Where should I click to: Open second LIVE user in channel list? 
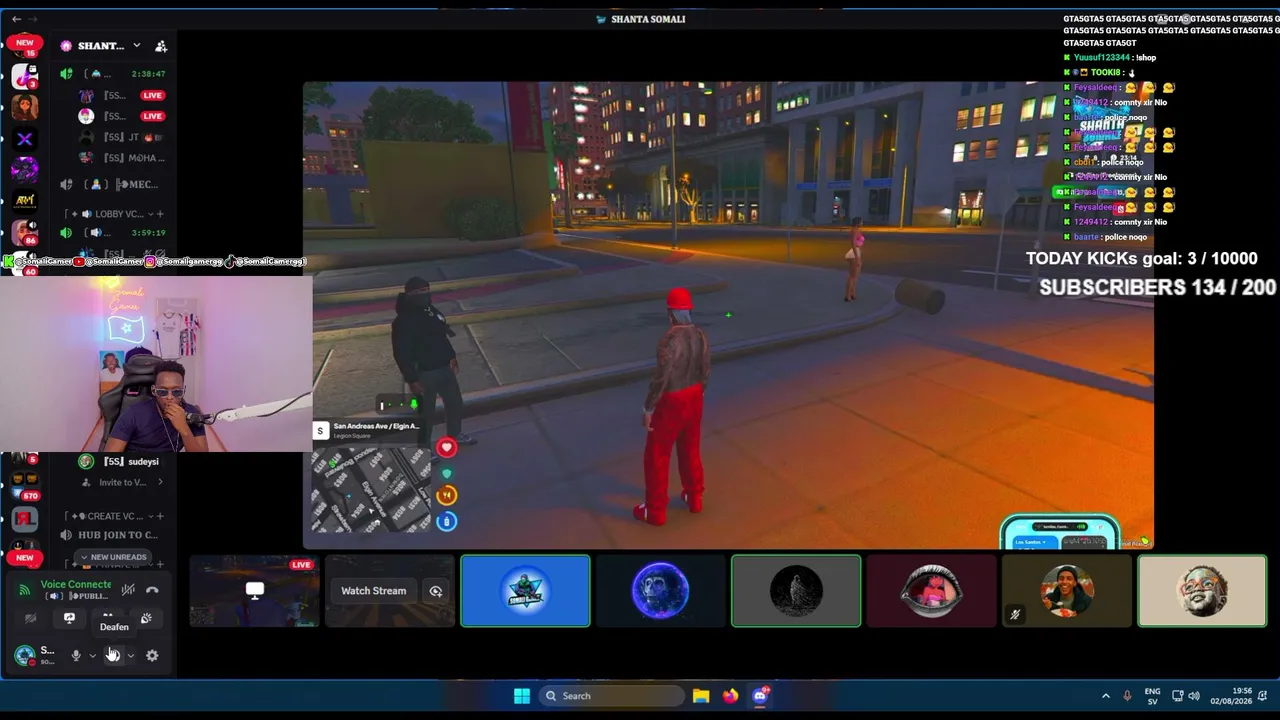(x=122, y=116)
